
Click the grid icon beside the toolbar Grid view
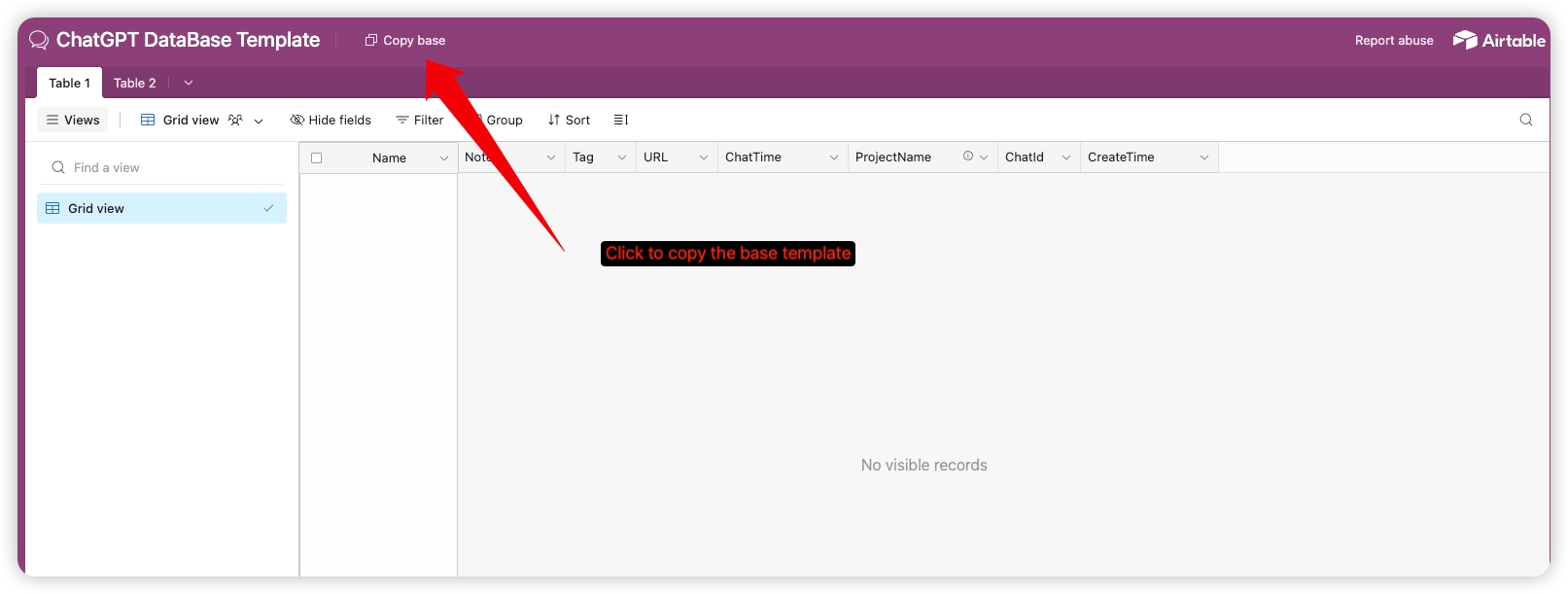pos(148,120)
